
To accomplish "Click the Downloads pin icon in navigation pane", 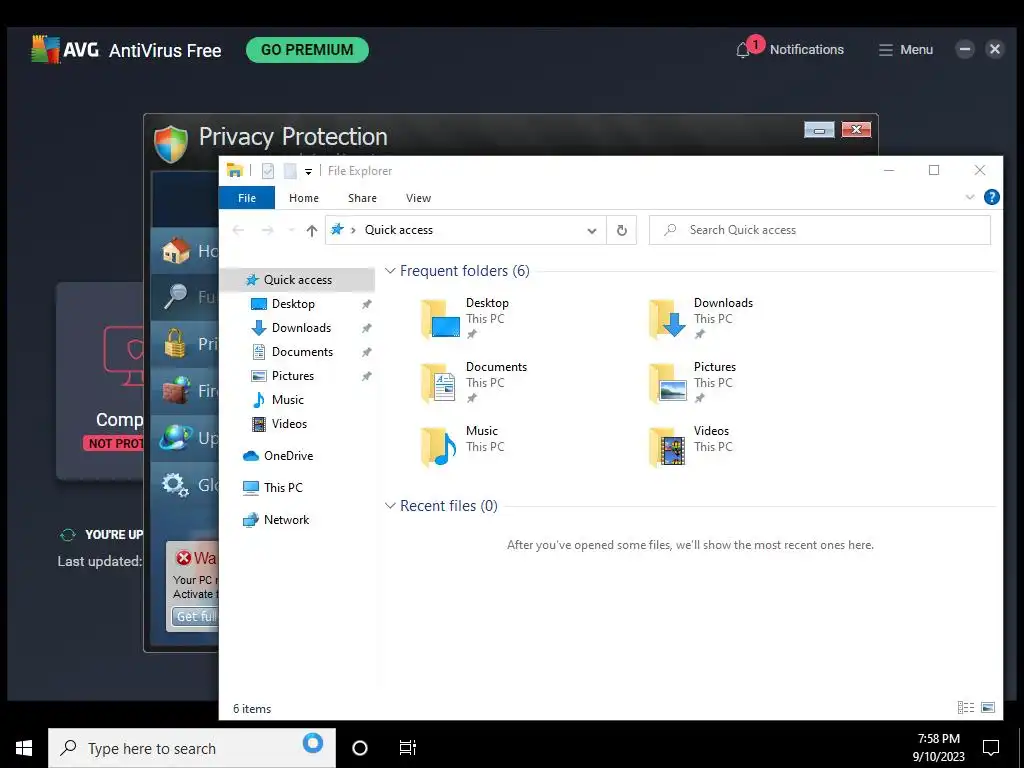I will click(367, 328).
